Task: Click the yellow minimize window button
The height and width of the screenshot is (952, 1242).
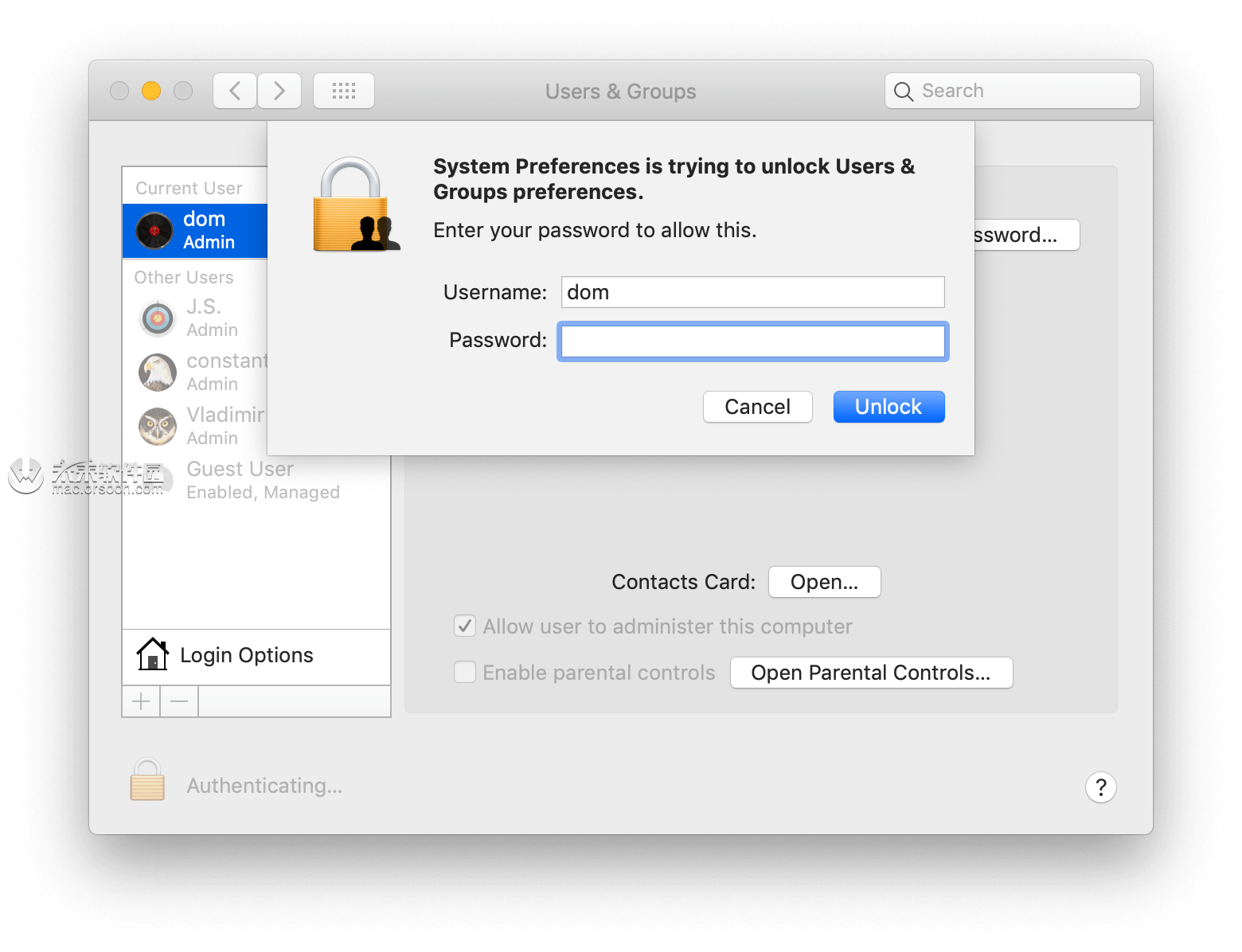Action: point(151,91)
